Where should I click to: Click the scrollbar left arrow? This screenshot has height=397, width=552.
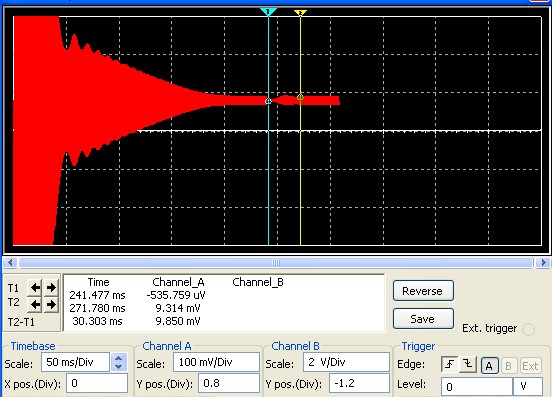(x=10, y=263)
